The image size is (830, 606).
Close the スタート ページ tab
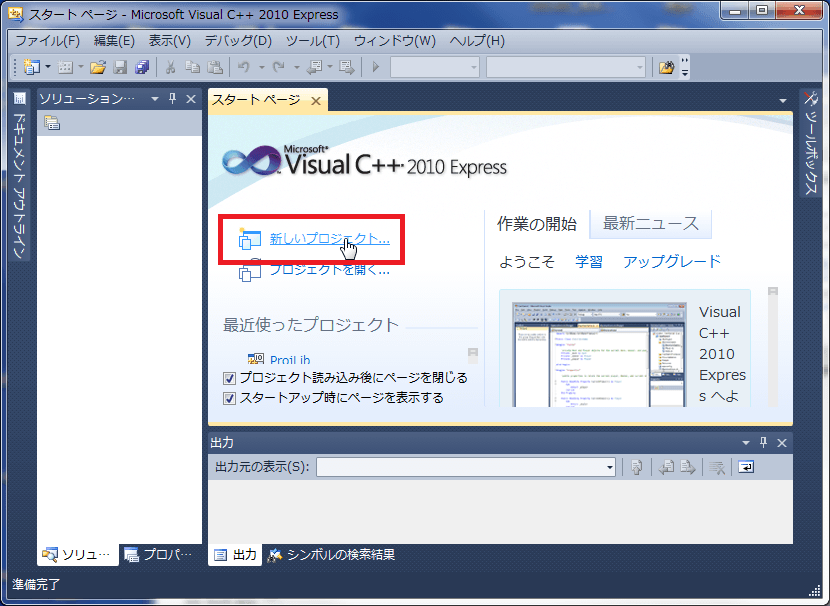coord(316,101)
